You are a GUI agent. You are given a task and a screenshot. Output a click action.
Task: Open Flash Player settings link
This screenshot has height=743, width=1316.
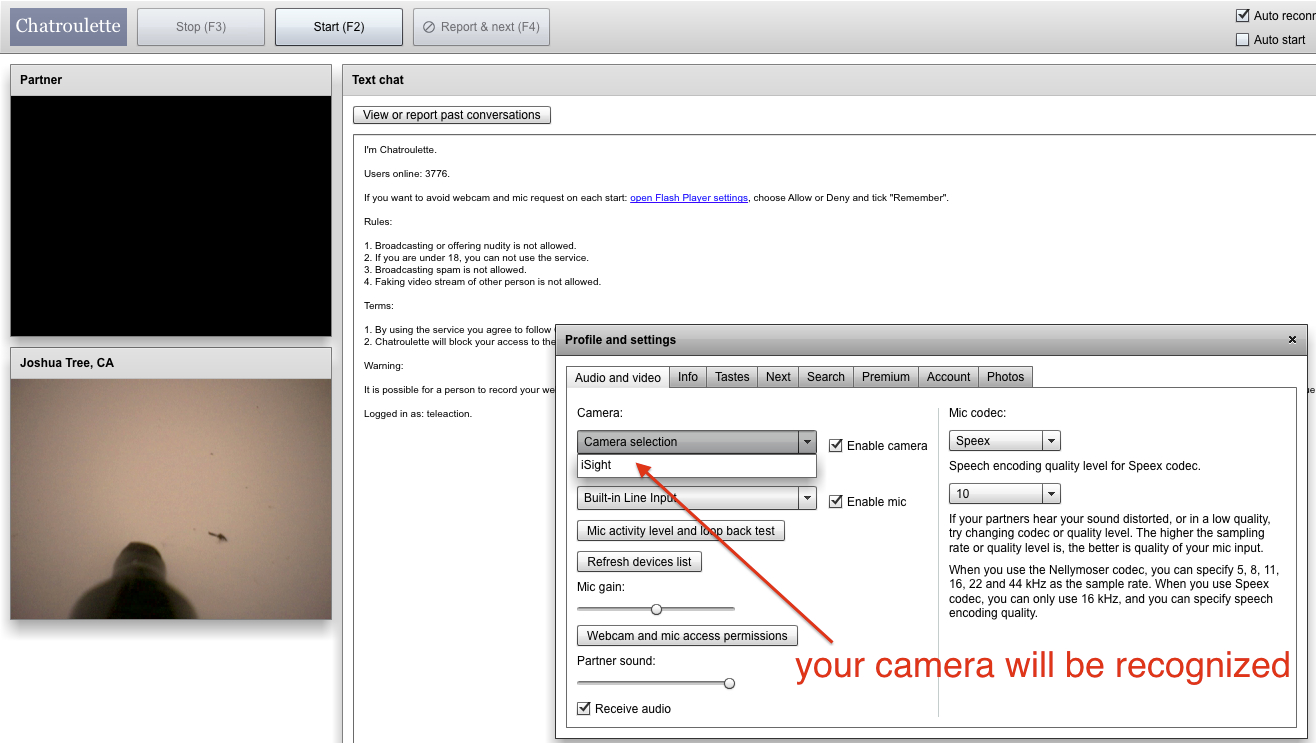pyautogui.click(x=689, y=198)
